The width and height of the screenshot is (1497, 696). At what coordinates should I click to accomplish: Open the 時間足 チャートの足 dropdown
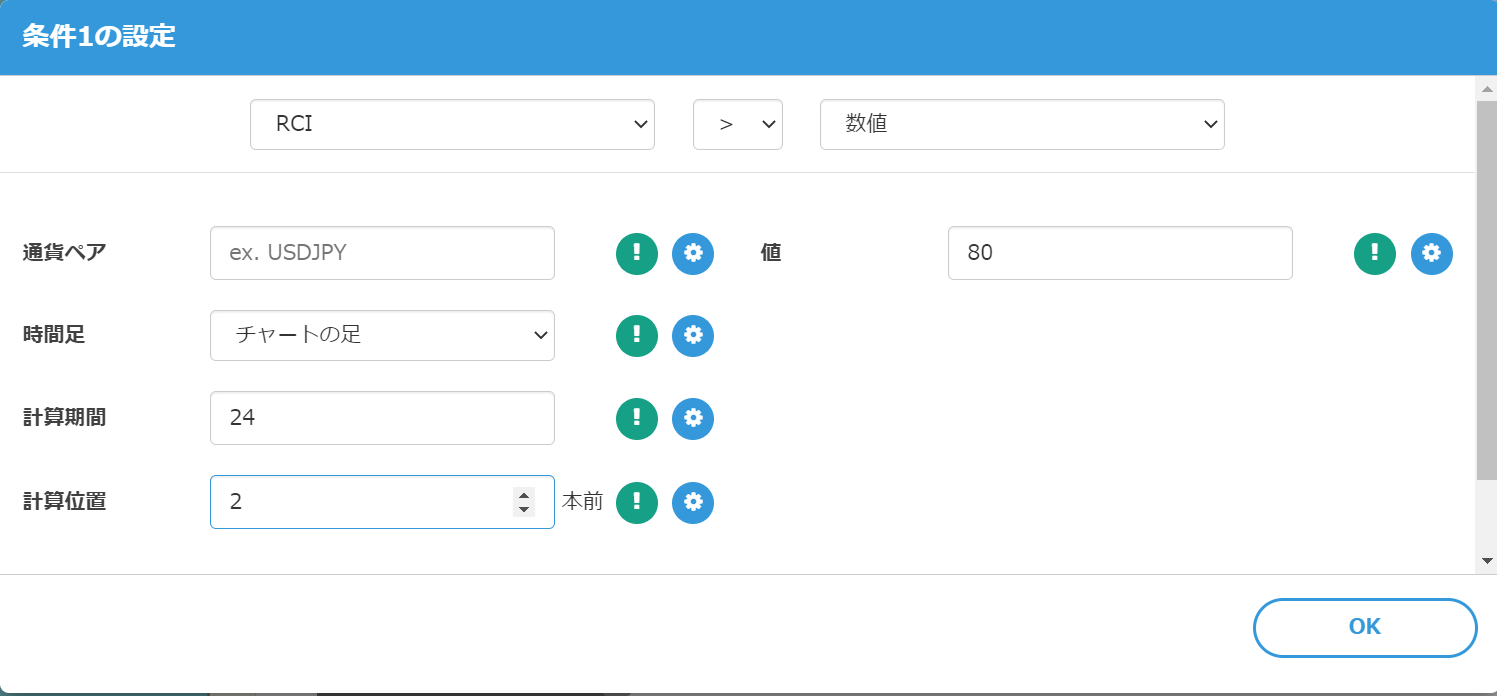click(382, 335)
